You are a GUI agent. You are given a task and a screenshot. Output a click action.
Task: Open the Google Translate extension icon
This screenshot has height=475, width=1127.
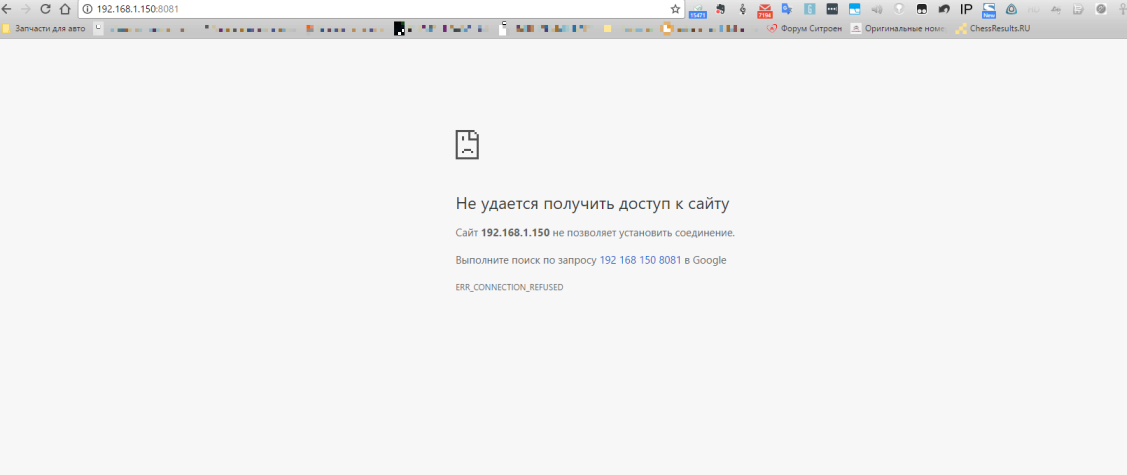[787, 9]
